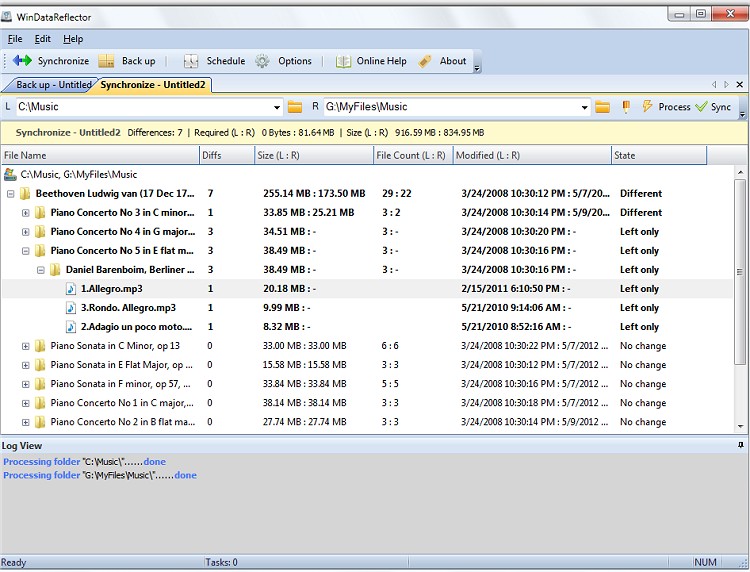Open the path bar overflow chevron

[742, 115]
